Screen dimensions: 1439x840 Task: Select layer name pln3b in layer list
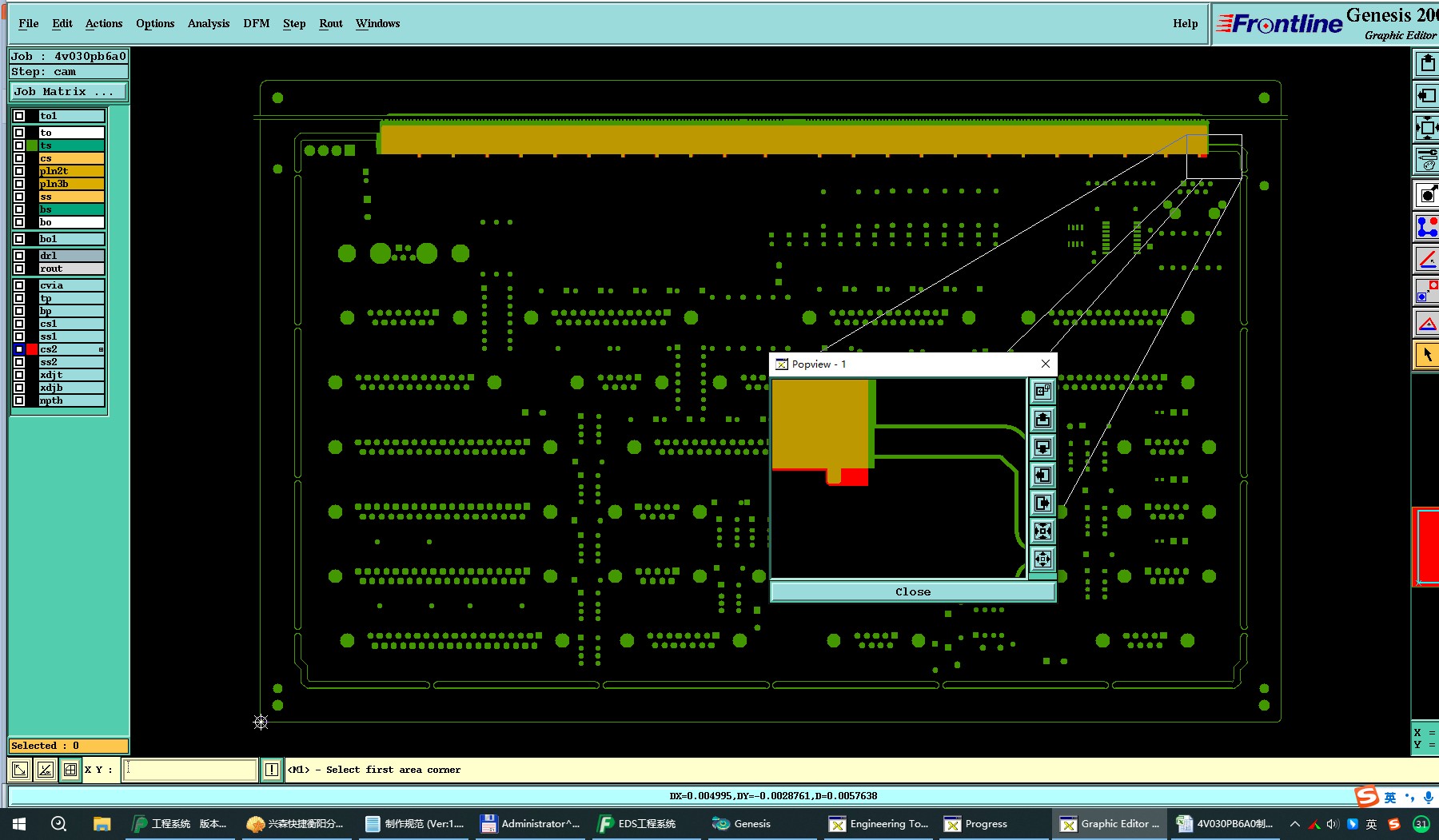click(x=71, y=184)
